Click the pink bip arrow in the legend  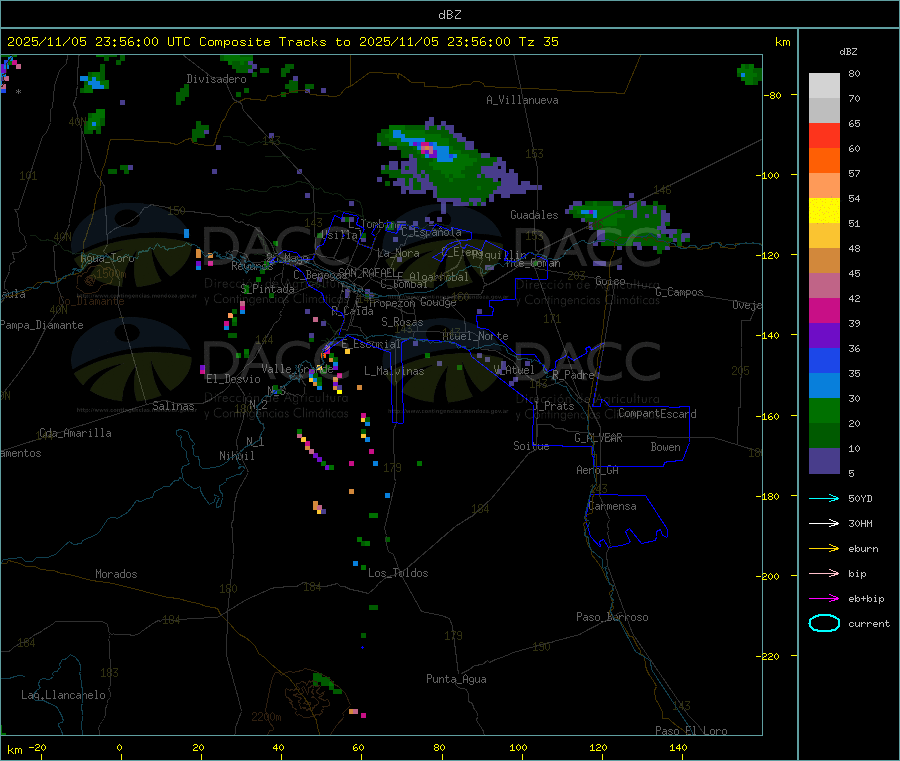[824, 573]
